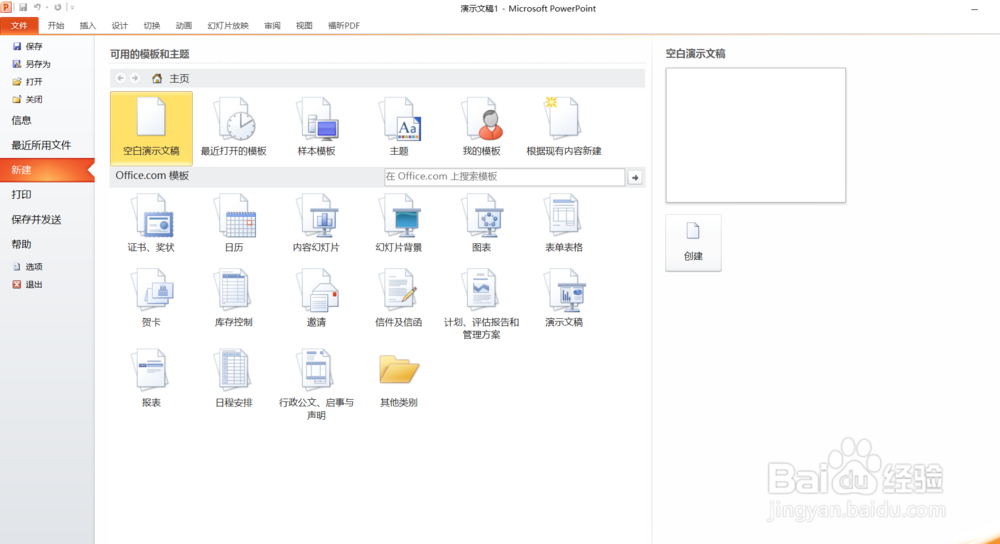Click the Office.com template search field

[504, 177]
